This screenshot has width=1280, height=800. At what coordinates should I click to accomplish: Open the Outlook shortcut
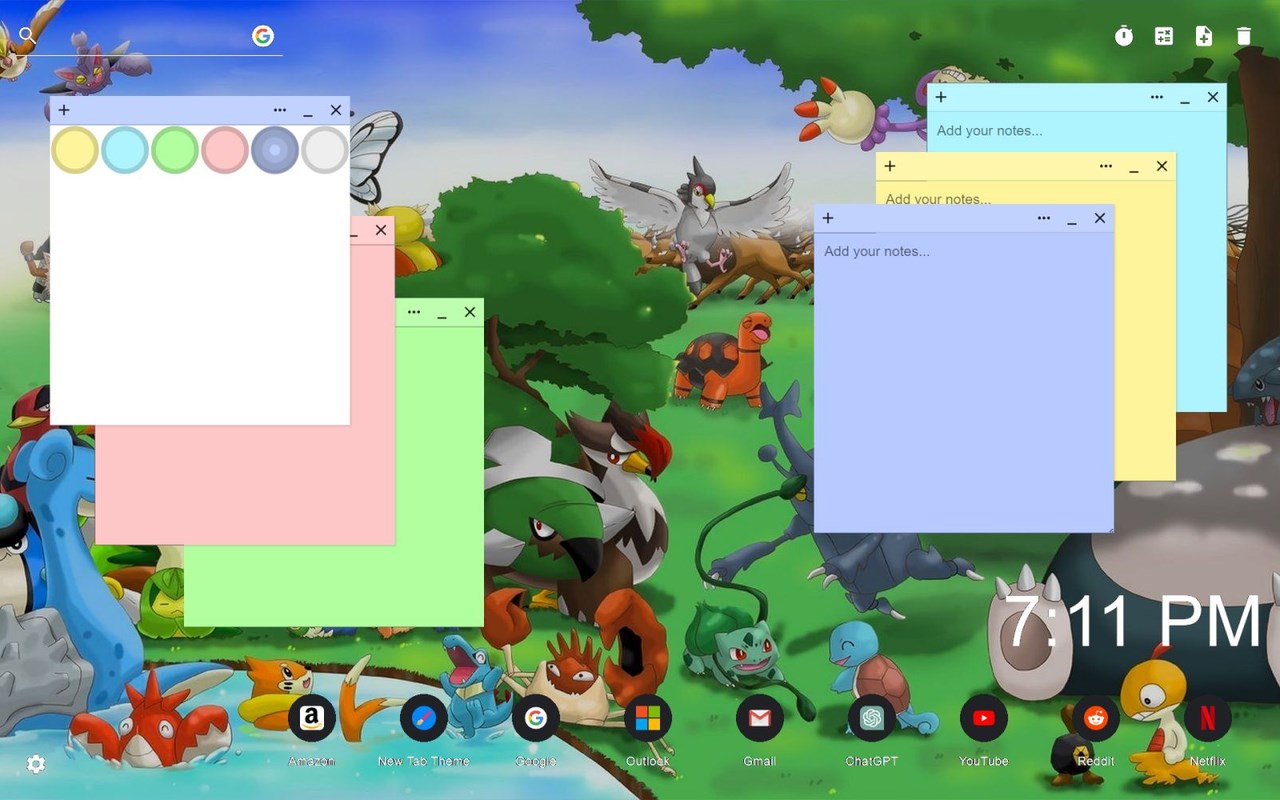[x=648, y=718]
